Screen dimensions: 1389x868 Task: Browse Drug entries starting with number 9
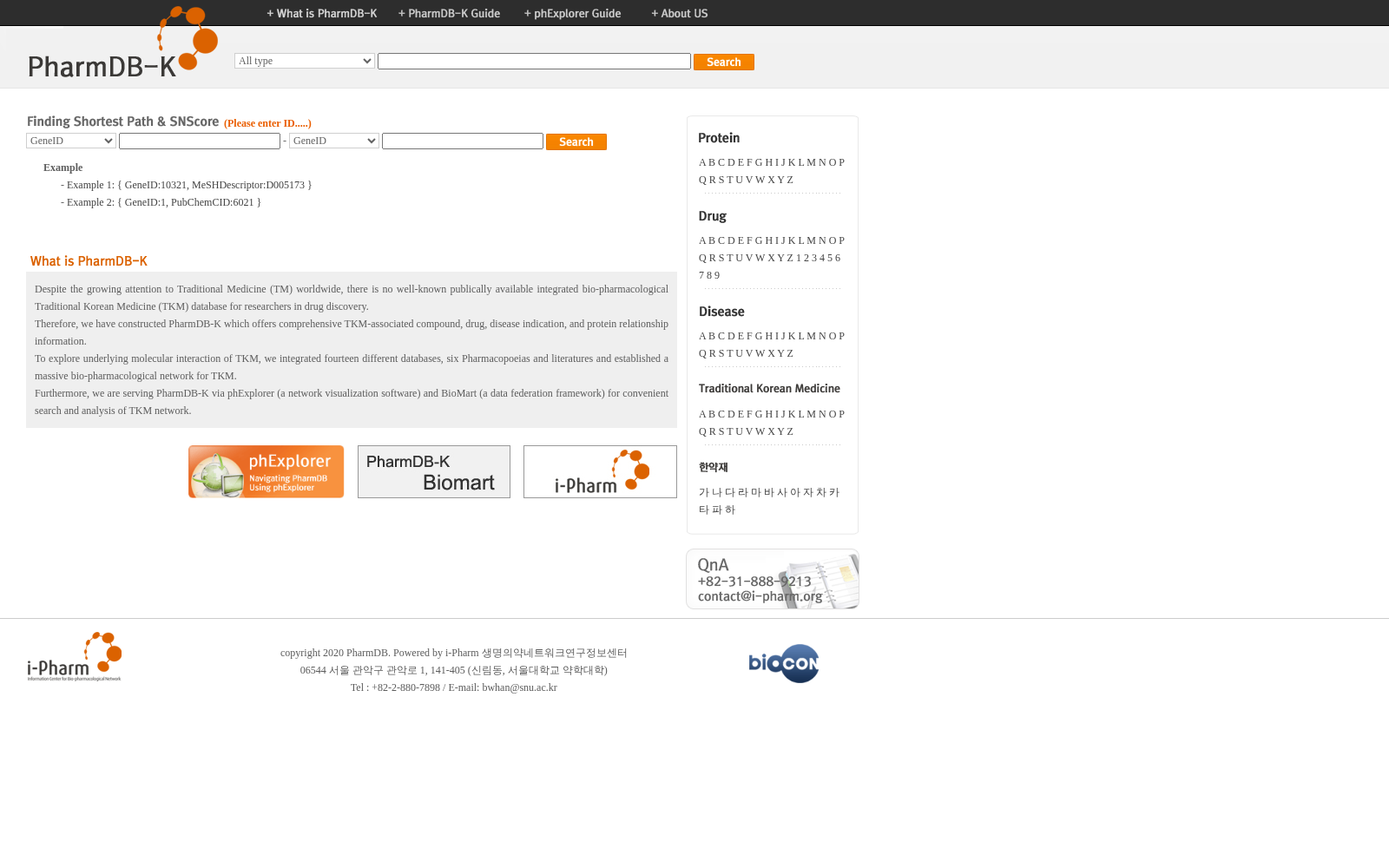tap(717, 275)
